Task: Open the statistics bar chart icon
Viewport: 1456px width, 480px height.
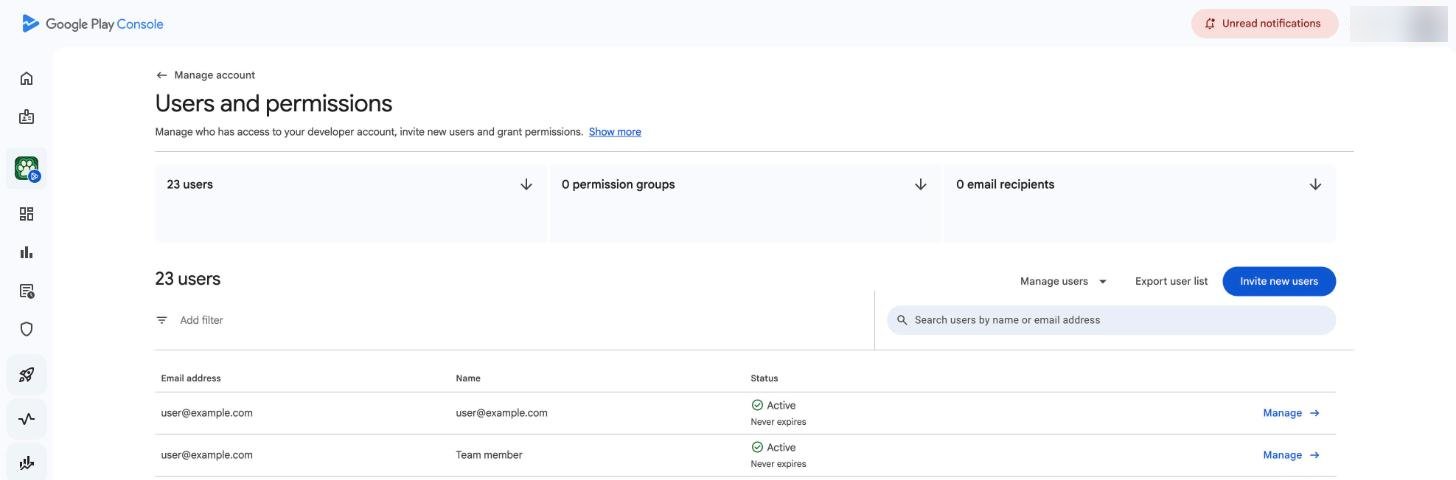Action: 27,252
